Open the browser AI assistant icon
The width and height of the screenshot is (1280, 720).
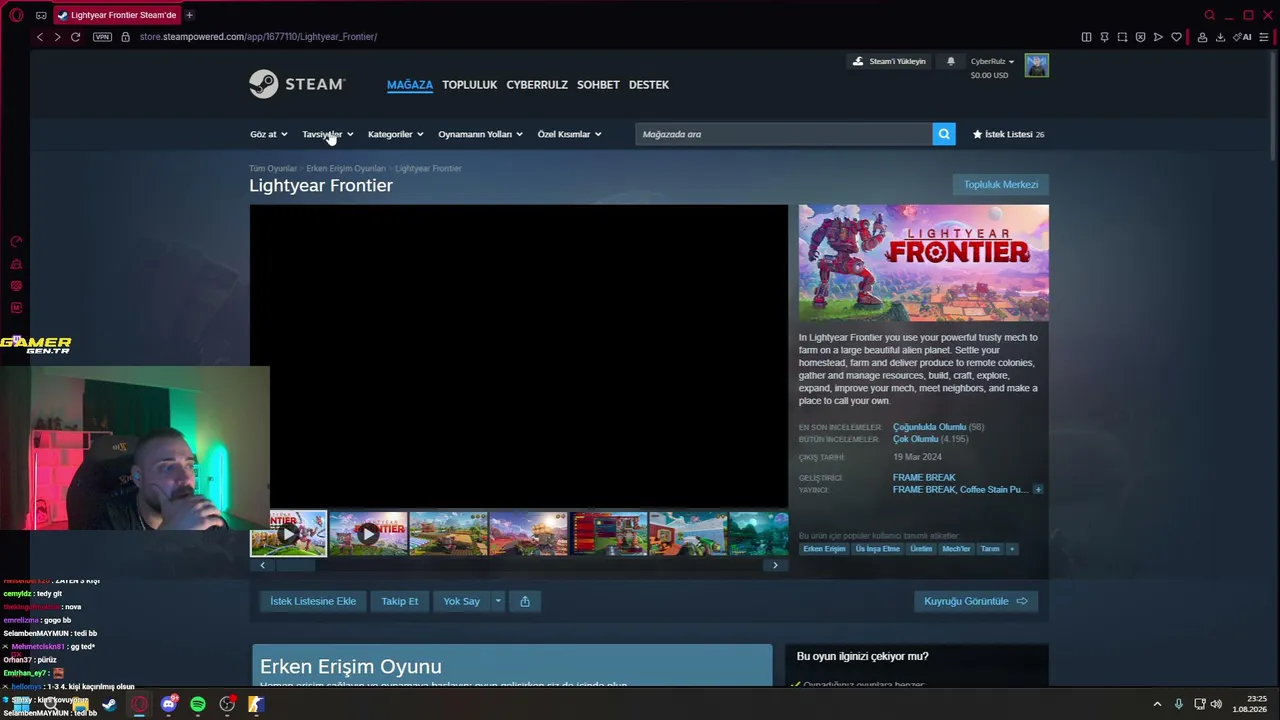pos(1244,37)
